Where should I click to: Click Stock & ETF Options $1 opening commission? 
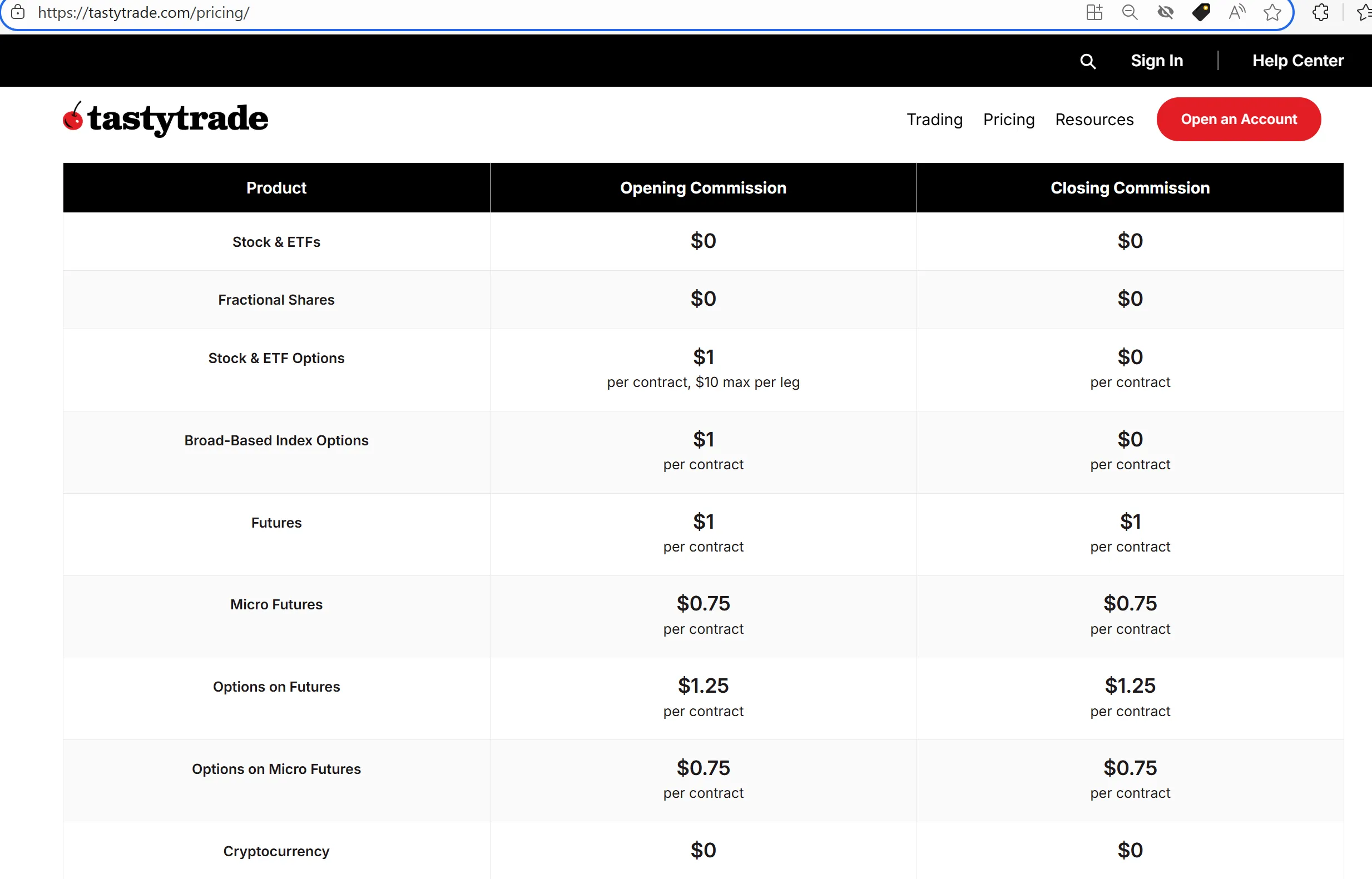pos(703,357)
